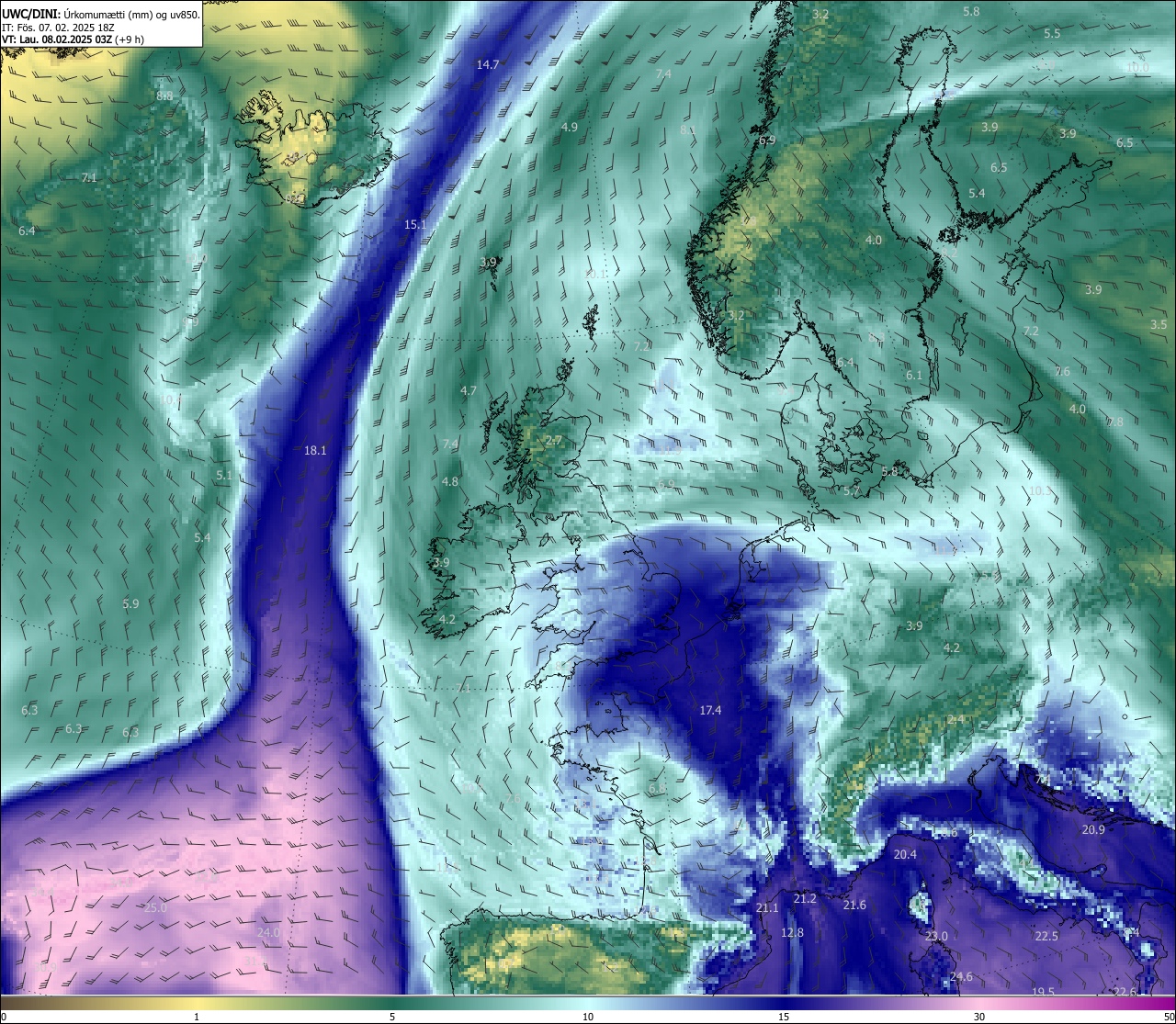Click the 4.9 value on the map
The image size is (1176, 1024).
(x=570, y=127)
